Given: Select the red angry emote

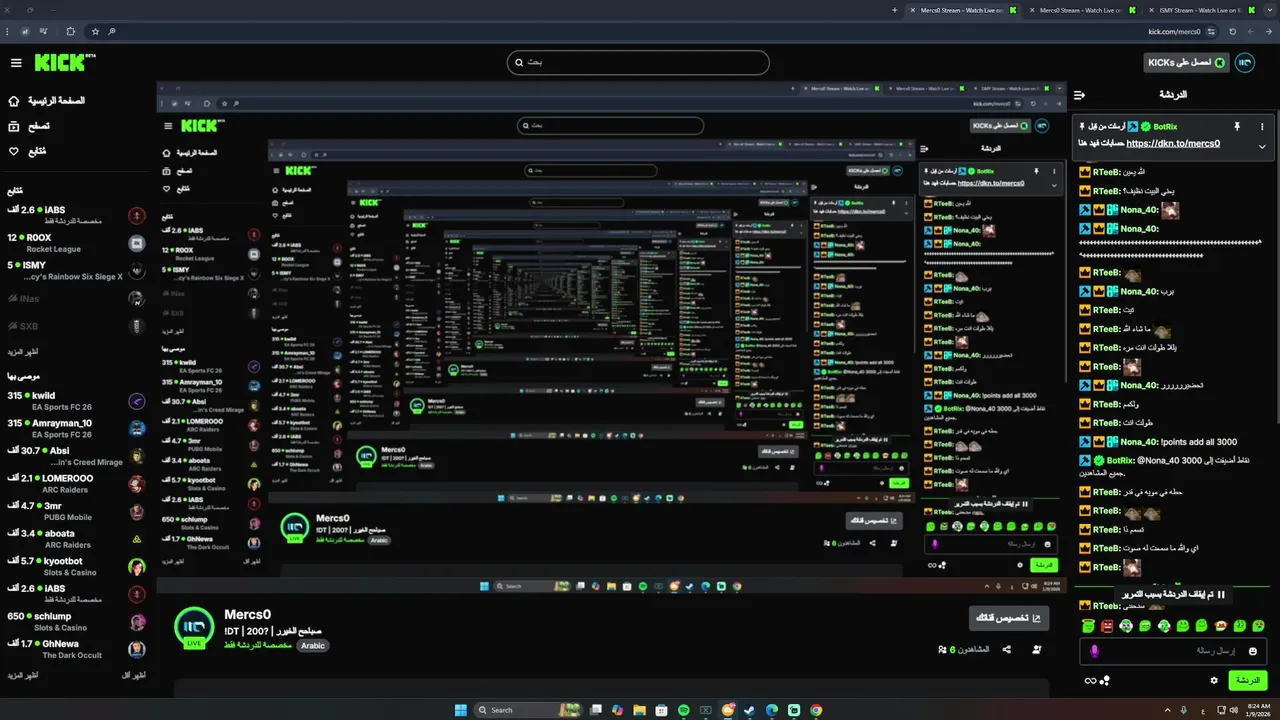Looking at the screenshot, I should [1107, 626].
